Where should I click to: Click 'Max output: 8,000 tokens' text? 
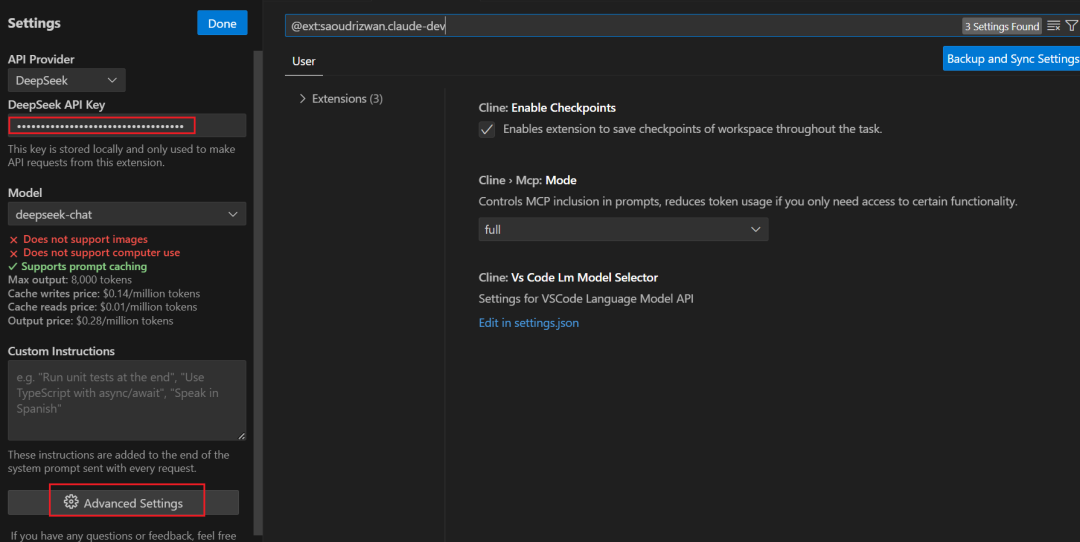coord(70,280)
